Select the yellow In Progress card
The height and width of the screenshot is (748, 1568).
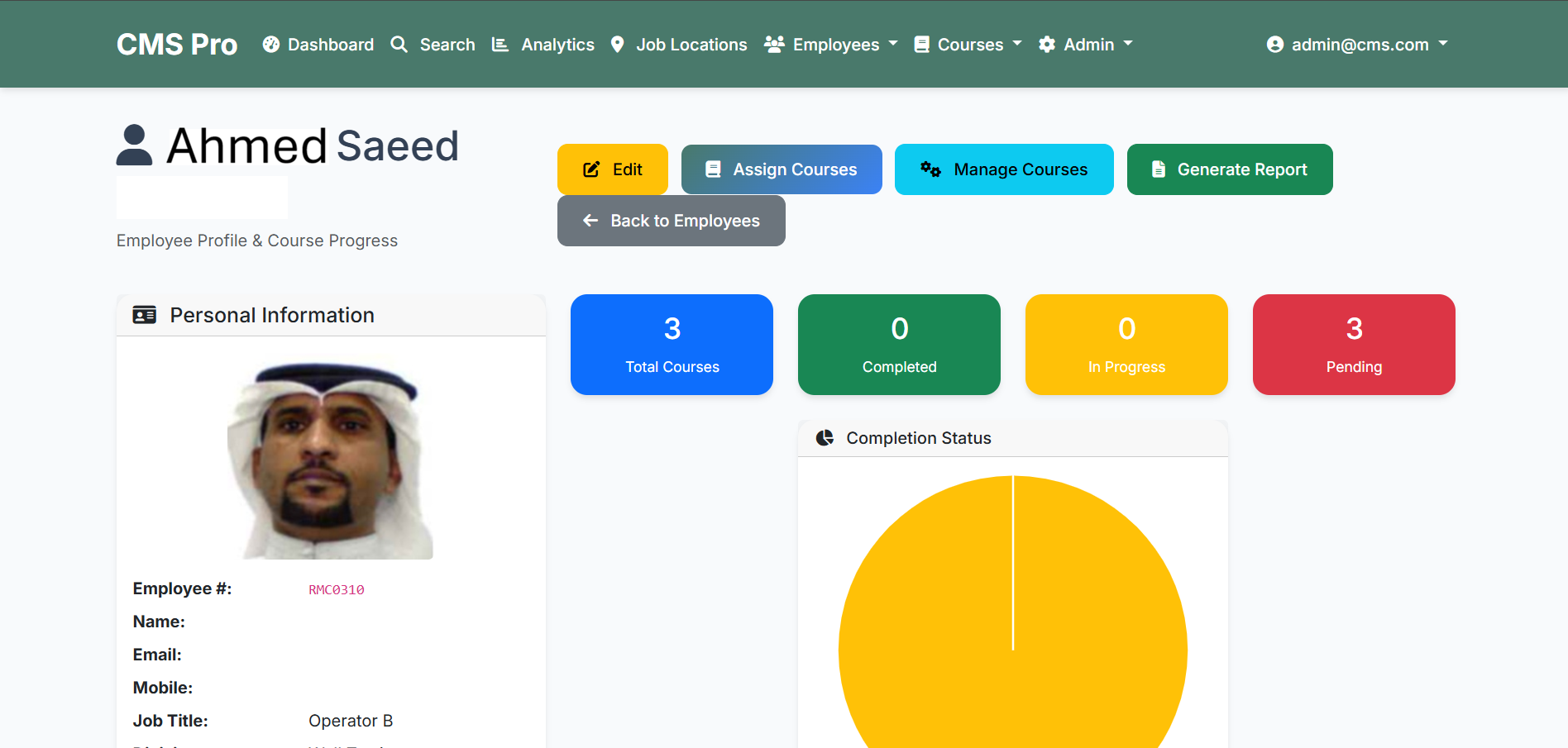[x=1126, y=345]
